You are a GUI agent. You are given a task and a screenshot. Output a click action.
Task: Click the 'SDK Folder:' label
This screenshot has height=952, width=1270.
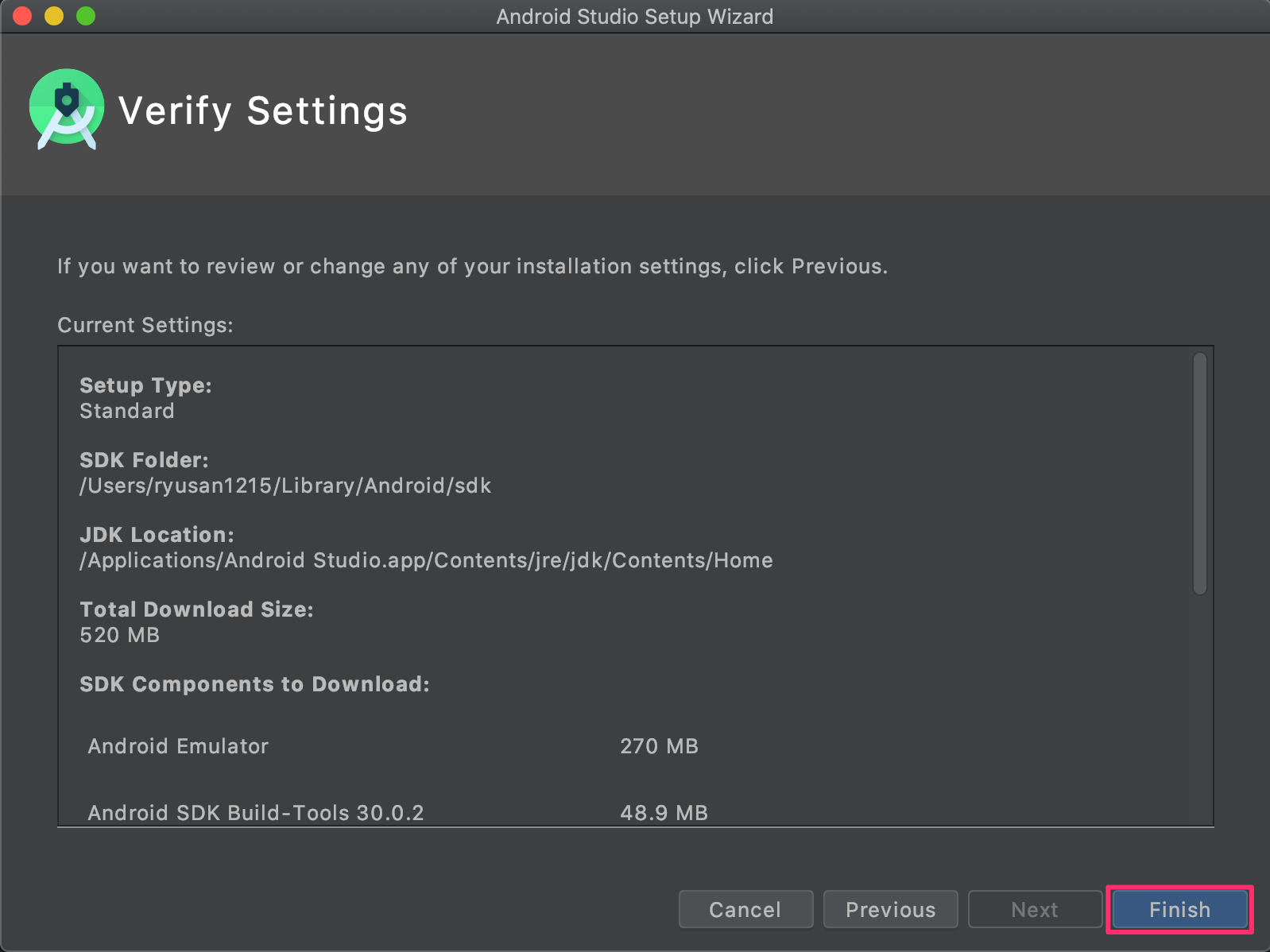144,460
